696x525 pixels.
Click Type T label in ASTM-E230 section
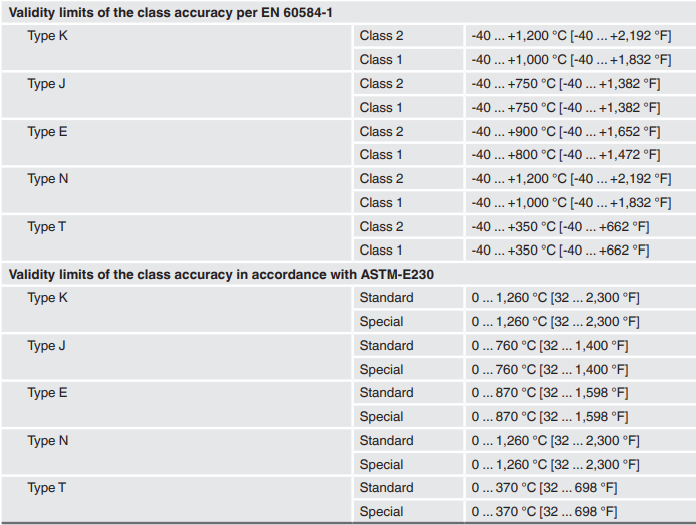[47, 488]
